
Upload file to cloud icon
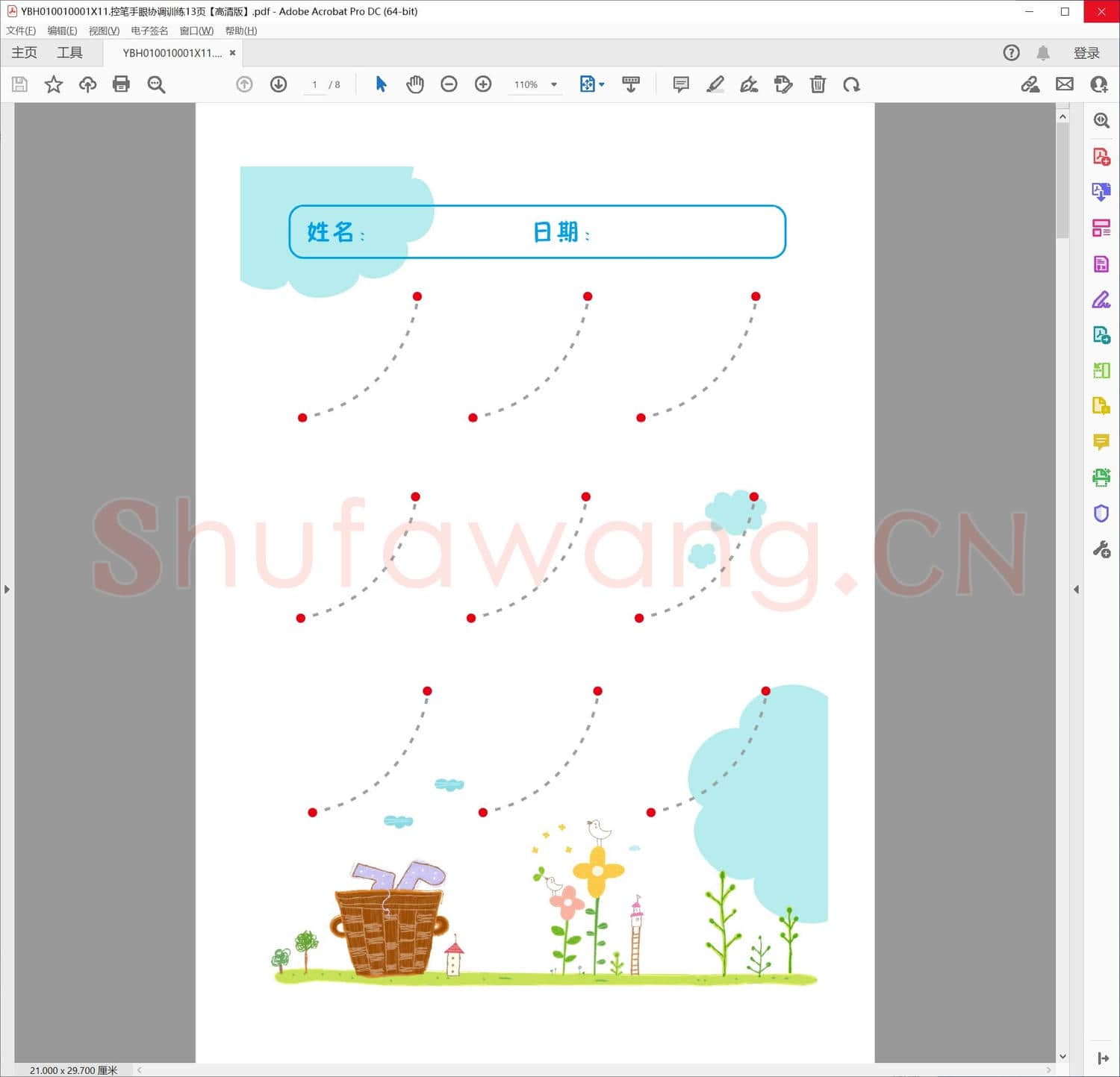point(87,84)
